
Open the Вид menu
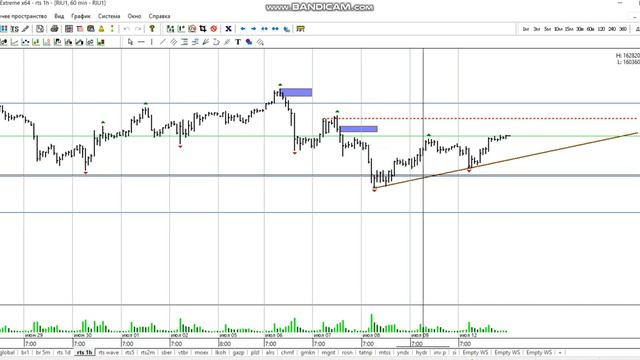click(59, 16)
